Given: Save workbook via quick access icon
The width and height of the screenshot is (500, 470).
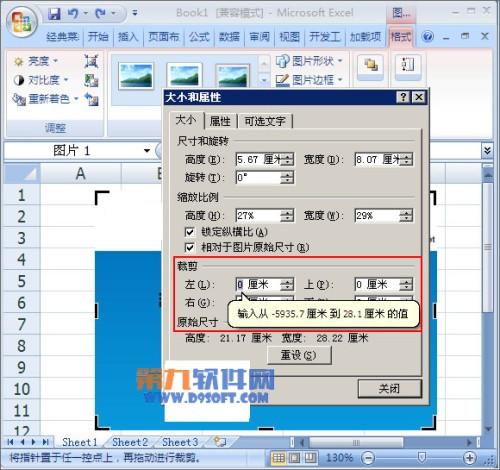Looking at the screenshot, I should [x=54, y=14].
